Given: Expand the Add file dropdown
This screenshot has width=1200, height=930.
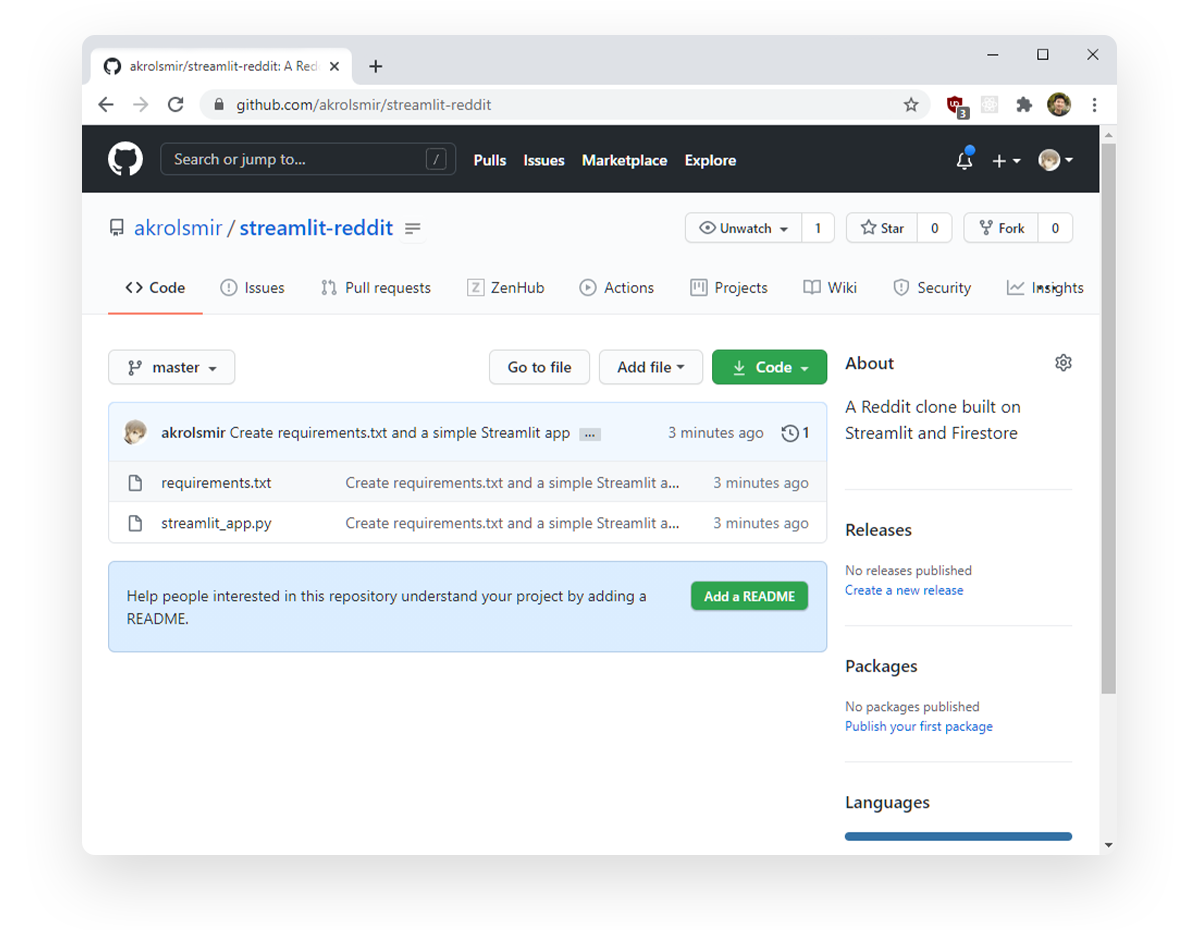Looking at the screenshot, I should pos(651,367).
